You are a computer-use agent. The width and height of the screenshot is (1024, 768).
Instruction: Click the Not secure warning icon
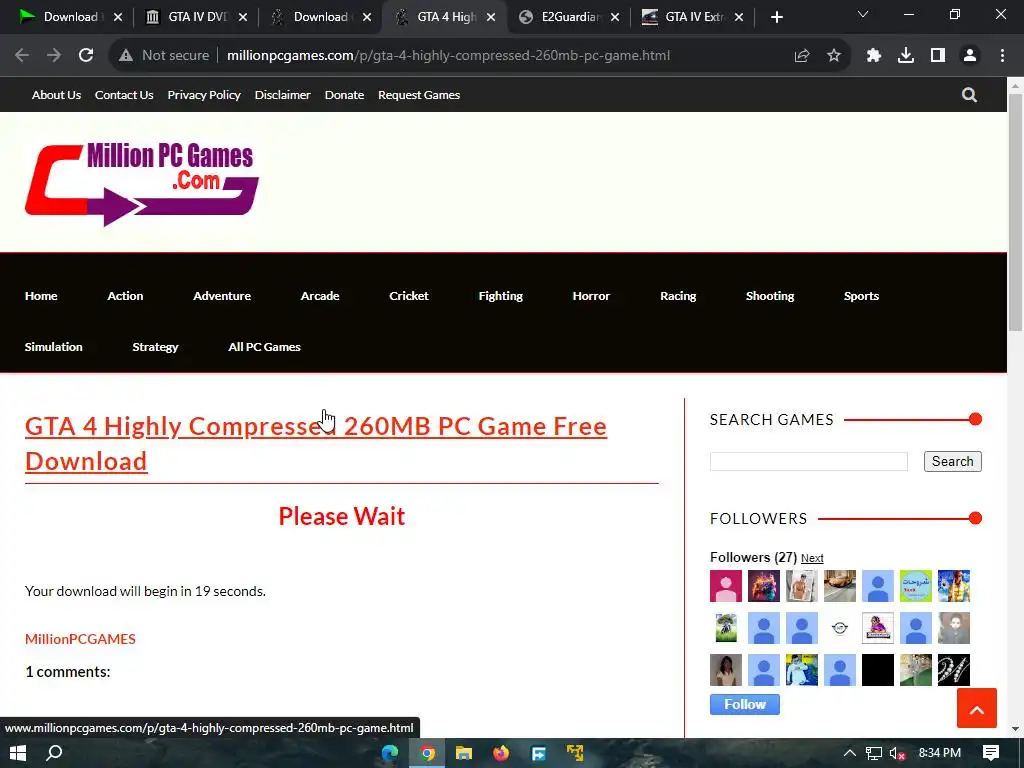click(x=125, y=56)
